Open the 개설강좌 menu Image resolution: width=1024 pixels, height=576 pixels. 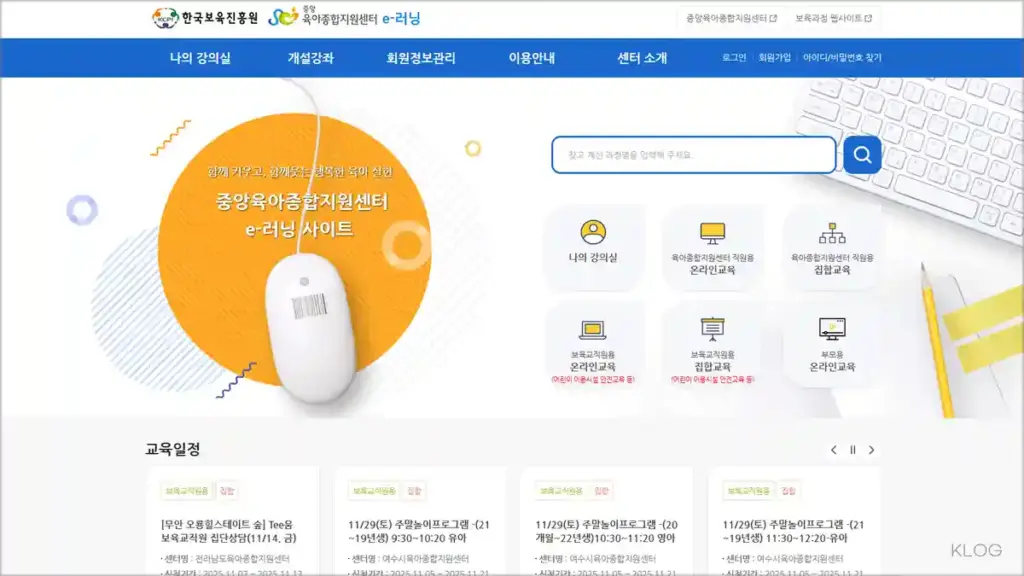pos(310,58)
